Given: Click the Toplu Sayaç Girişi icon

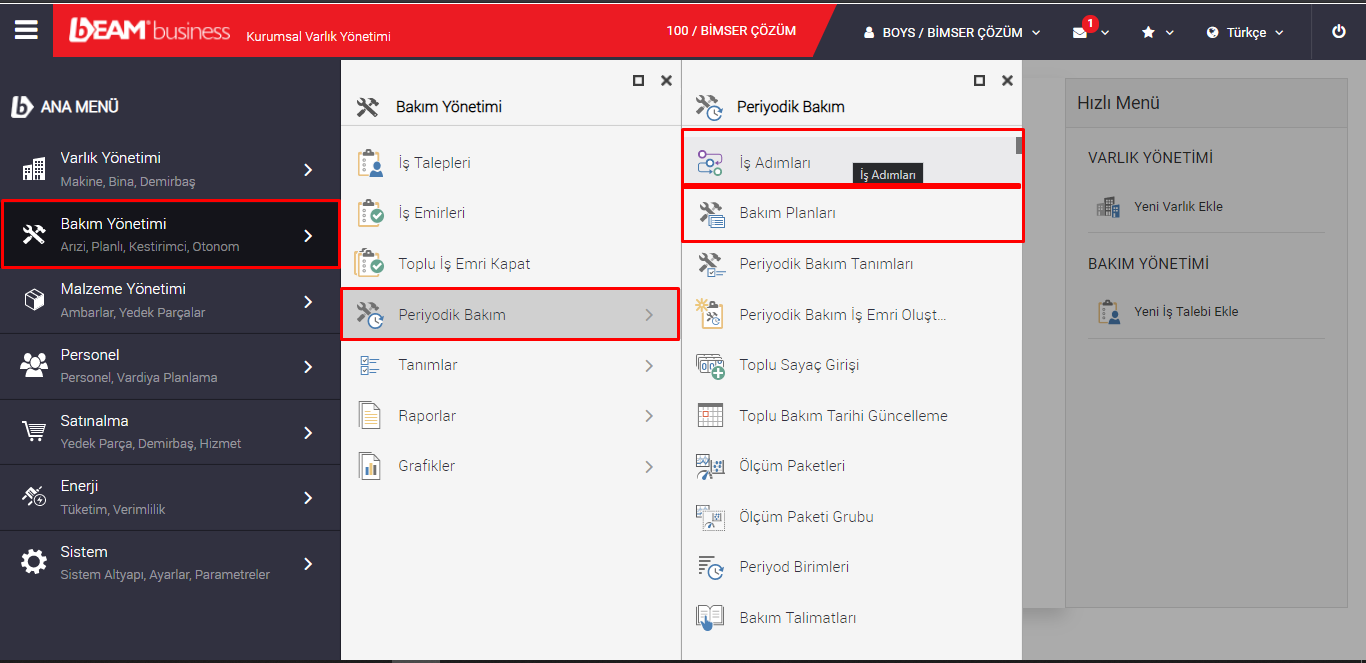Looking at the screenshot, I should point(710,365).
